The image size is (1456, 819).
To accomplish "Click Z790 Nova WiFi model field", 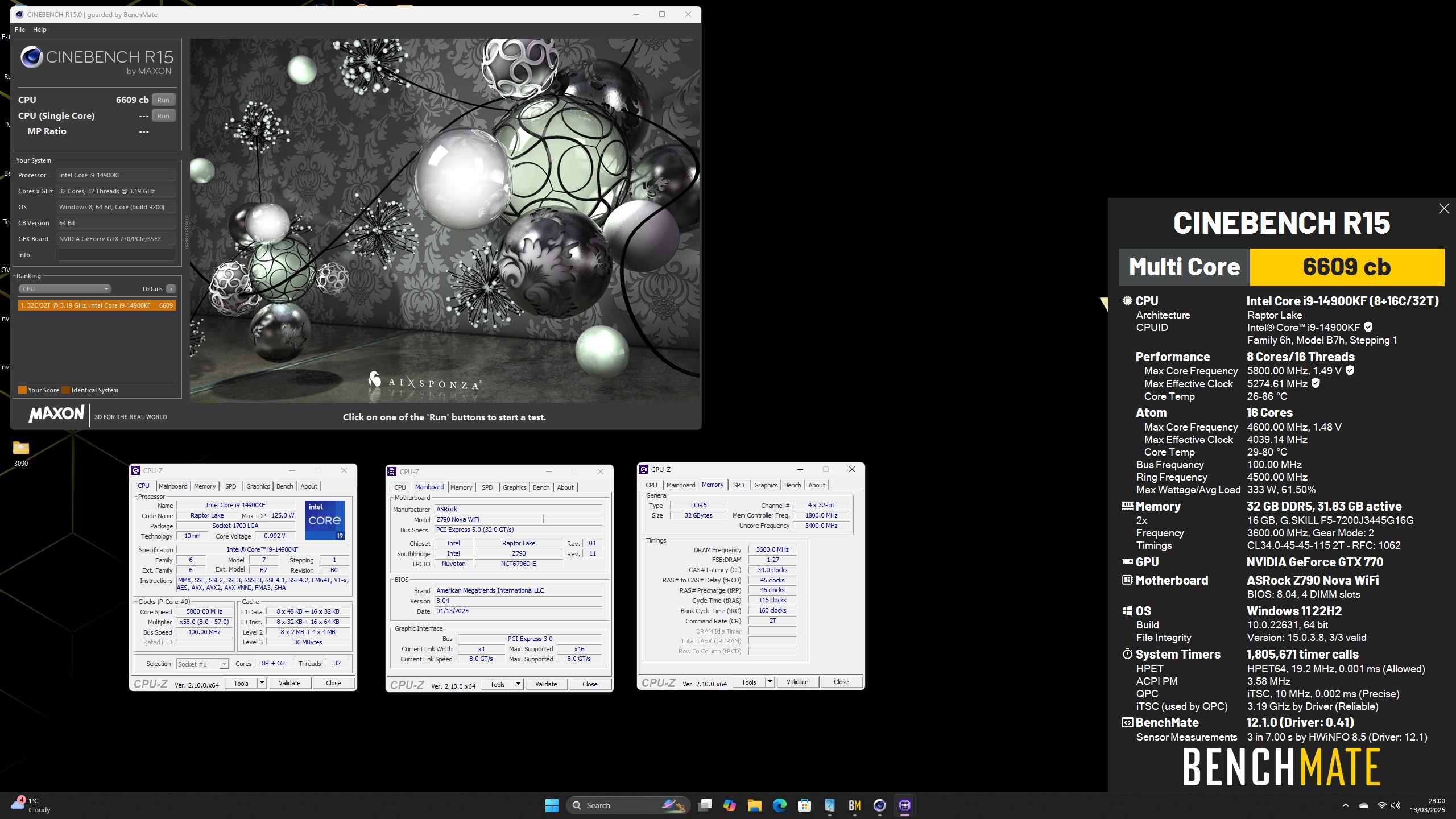I will (487, 519).
